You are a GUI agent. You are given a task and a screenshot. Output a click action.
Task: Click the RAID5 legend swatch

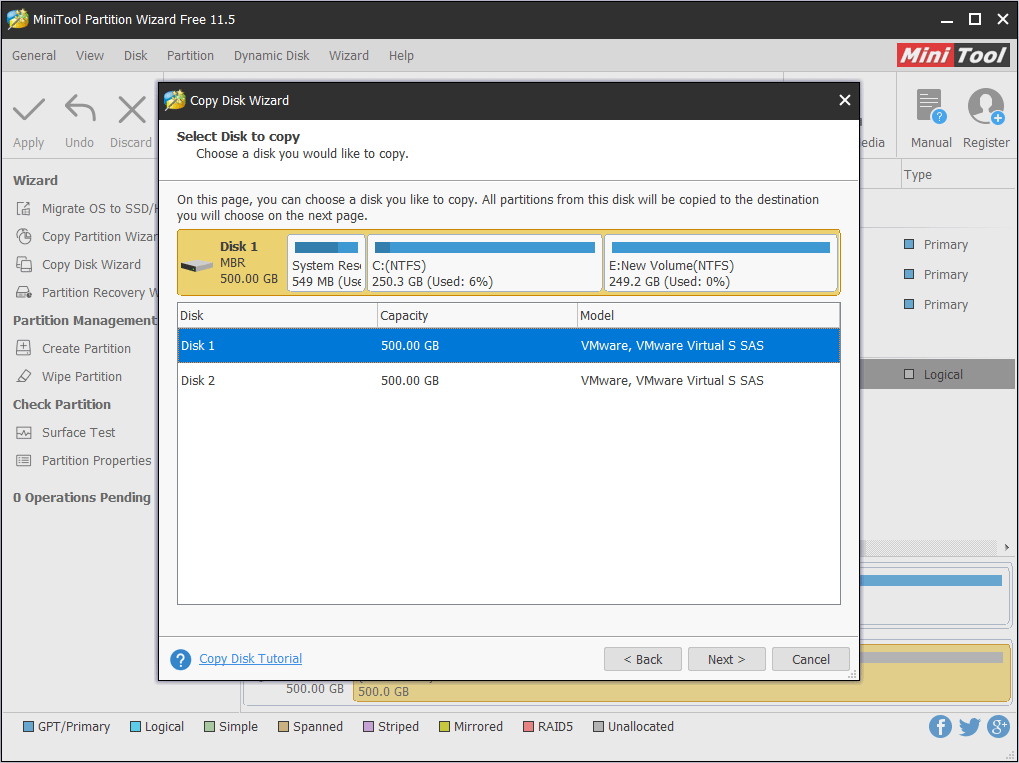pos(528,727)
